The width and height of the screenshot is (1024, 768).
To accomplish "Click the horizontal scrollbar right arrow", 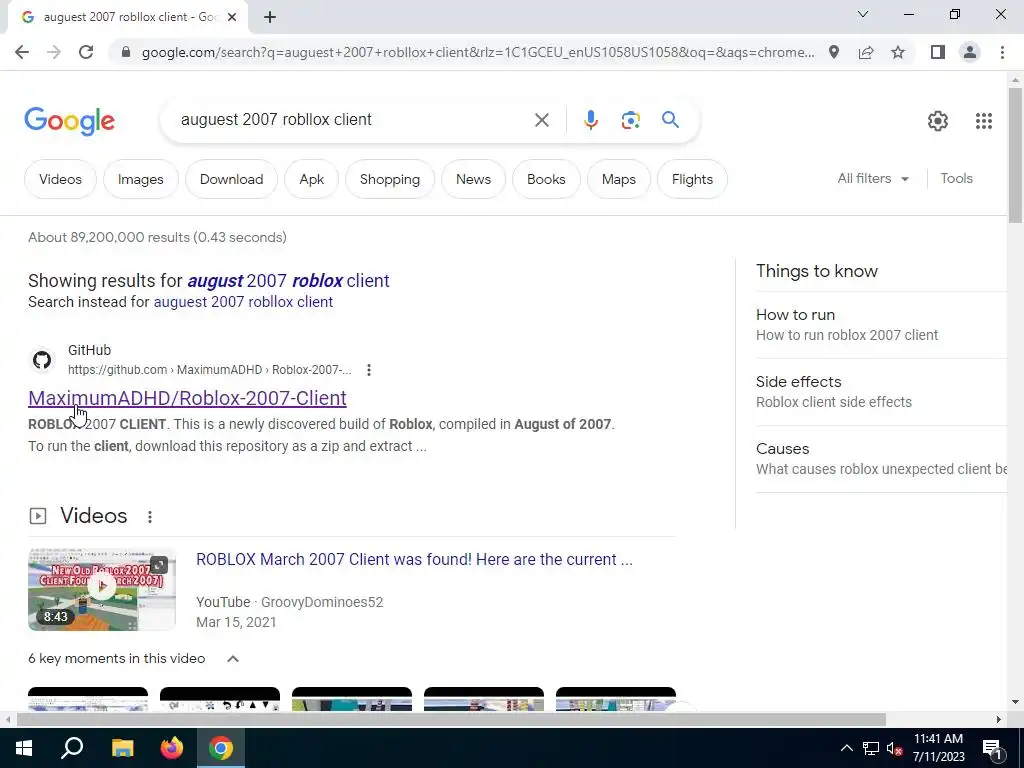I will click(999, 719).
